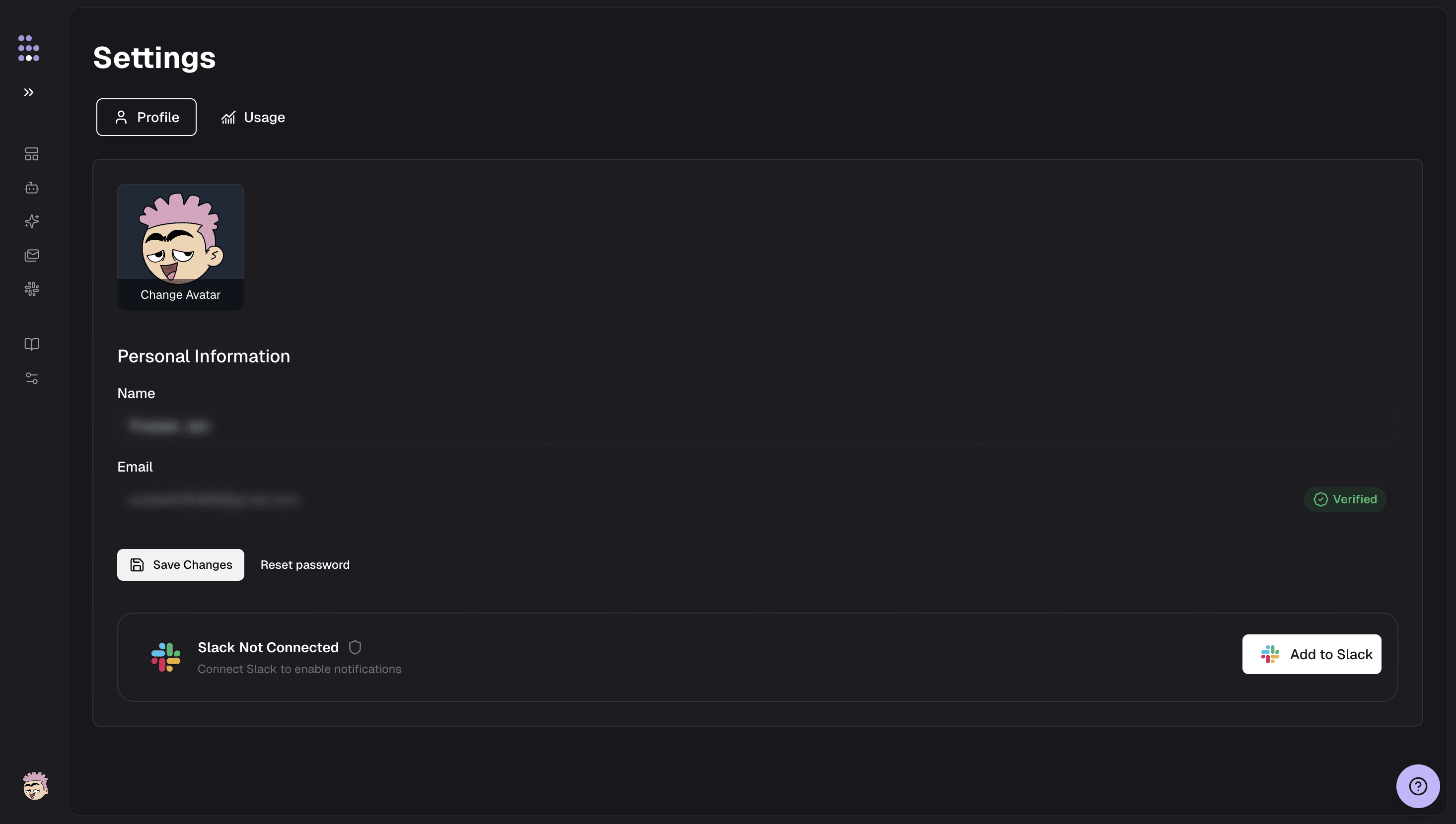Open the sliders settings icon in sidebar
This screenshot has width=1456, height=824.
[x=32, y=378]
